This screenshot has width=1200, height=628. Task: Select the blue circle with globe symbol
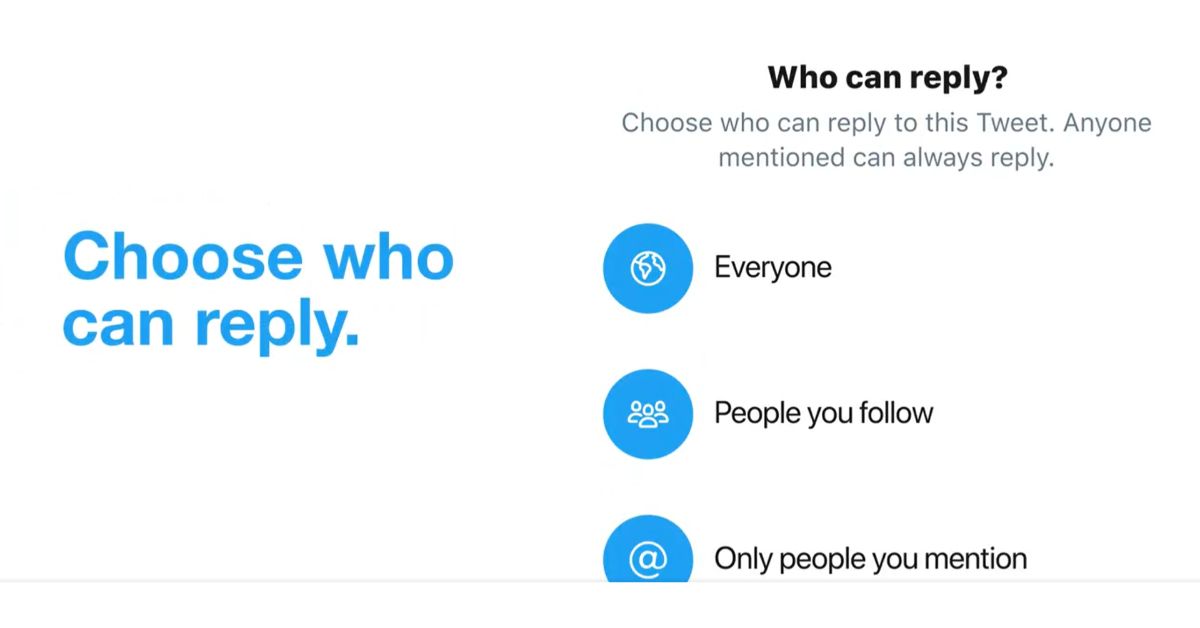tap(647, 267)
